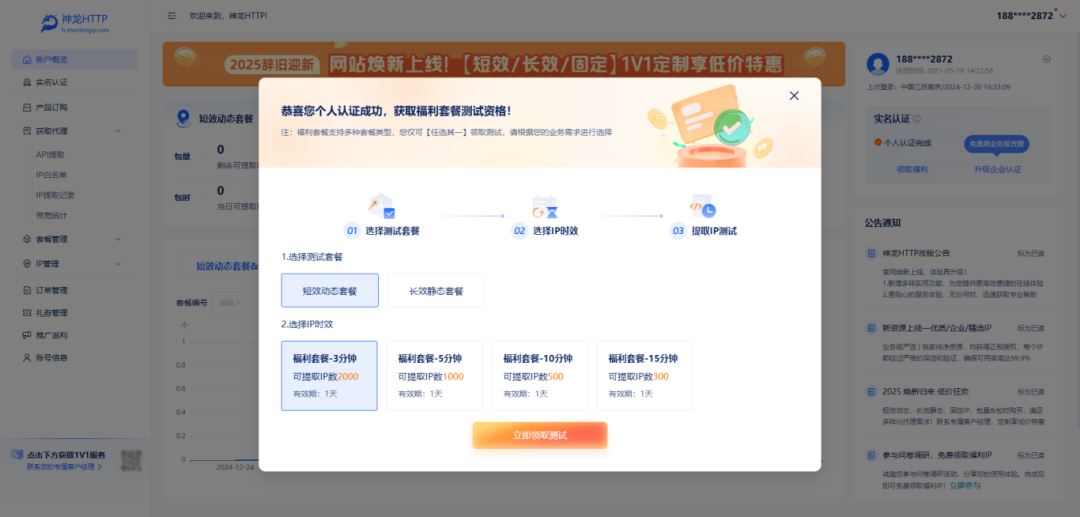1080x517 pixels.
Task: Click the 套餐管理 cube icon
Action: (27, 239)
